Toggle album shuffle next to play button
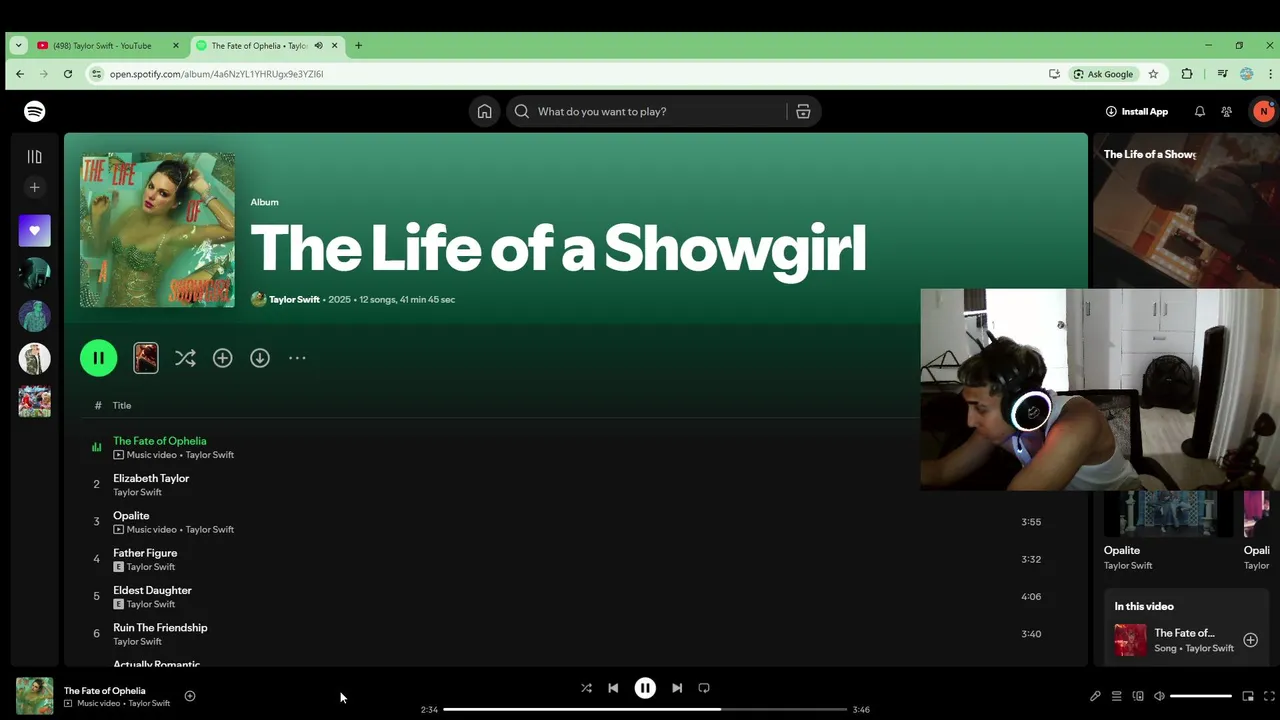1280x720 pixels. (x=185, y=358)
